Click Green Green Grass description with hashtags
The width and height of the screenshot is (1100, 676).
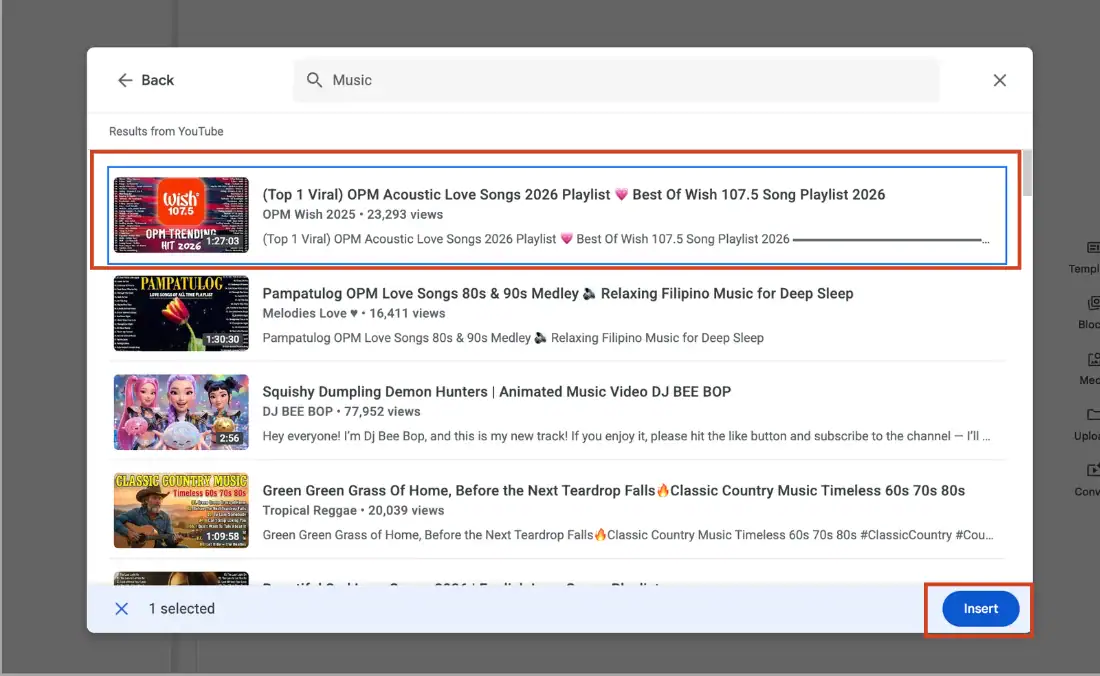click(x=628, y=535)
